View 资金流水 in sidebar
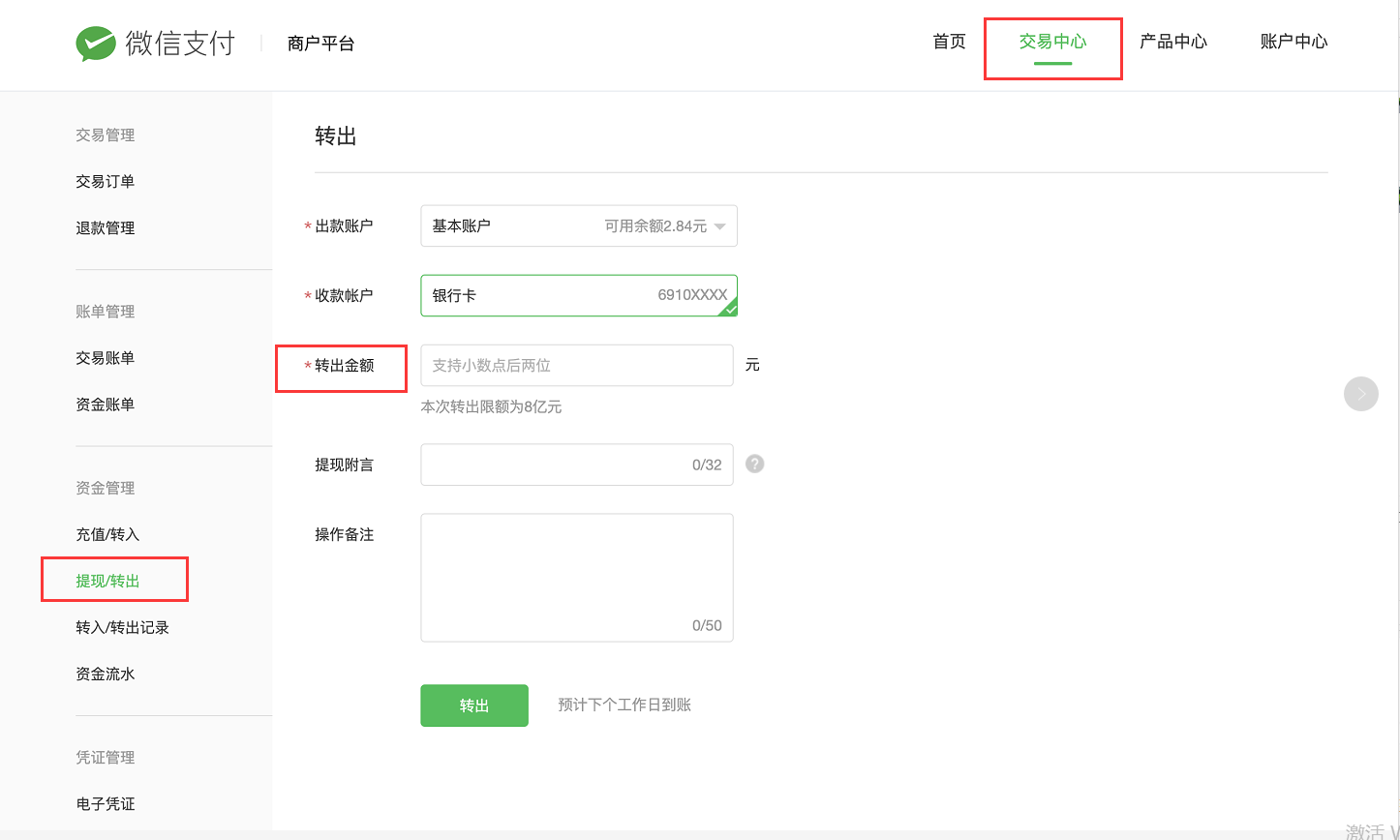The height and width of the screenshot is (840, 1400). click(106, 674)
